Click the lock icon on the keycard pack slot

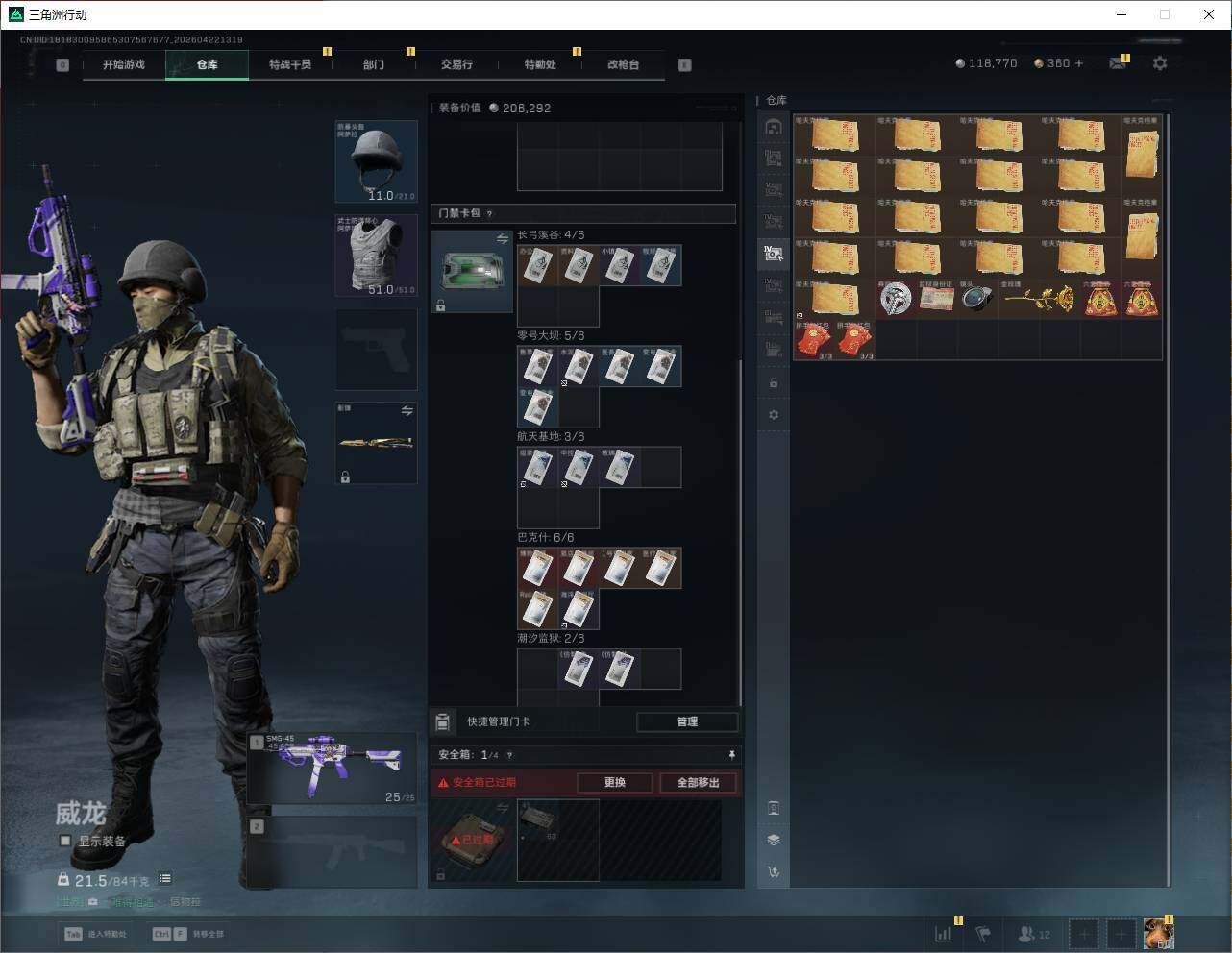tap(440, 305)
